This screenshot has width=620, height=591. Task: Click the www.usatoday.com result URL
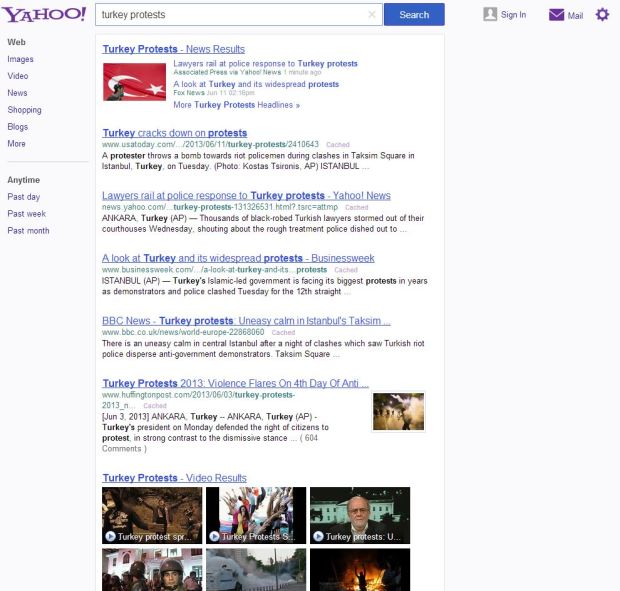[x=210, y=144]
